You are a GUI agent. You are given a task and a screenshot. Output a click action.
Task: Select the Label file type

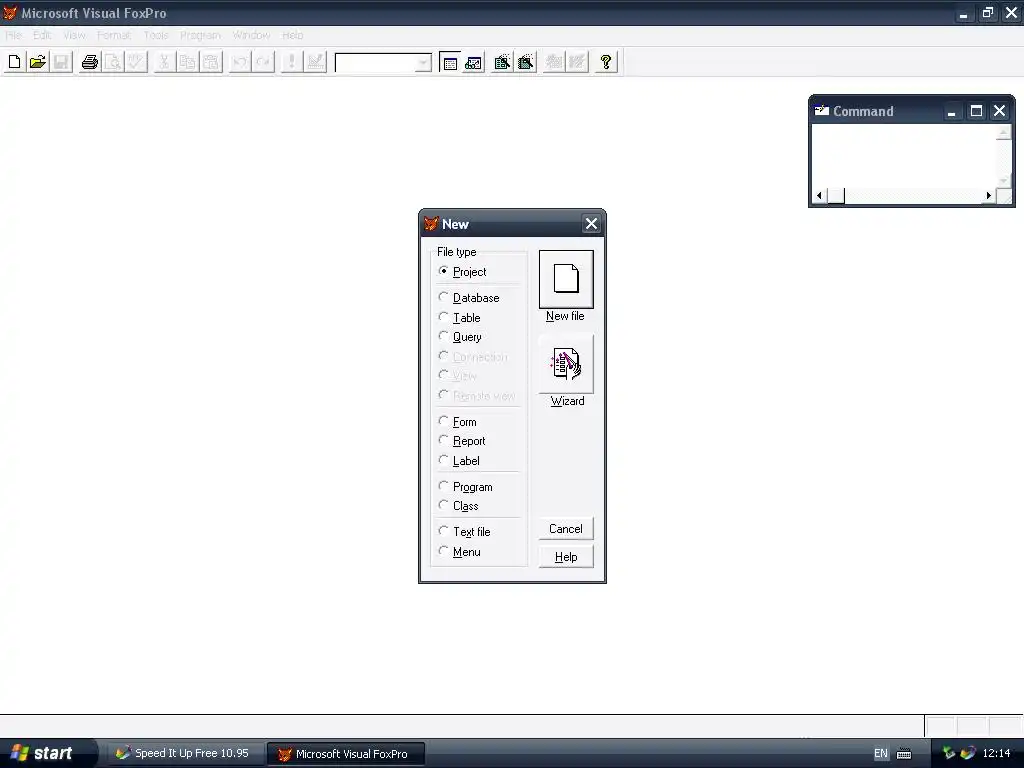pos(459,460)
